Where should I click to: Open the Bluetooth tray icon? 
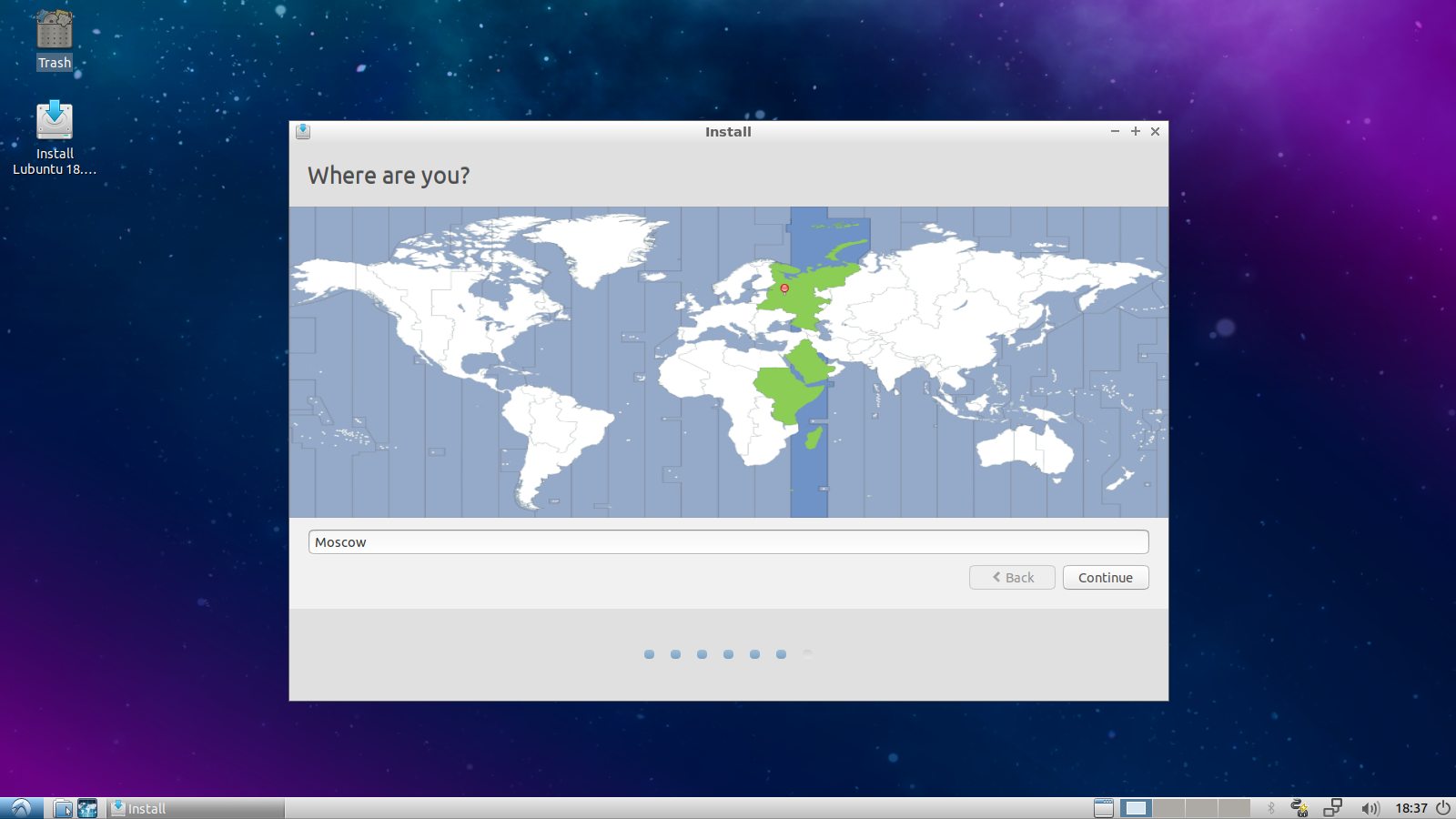[x=1271, y=808]
